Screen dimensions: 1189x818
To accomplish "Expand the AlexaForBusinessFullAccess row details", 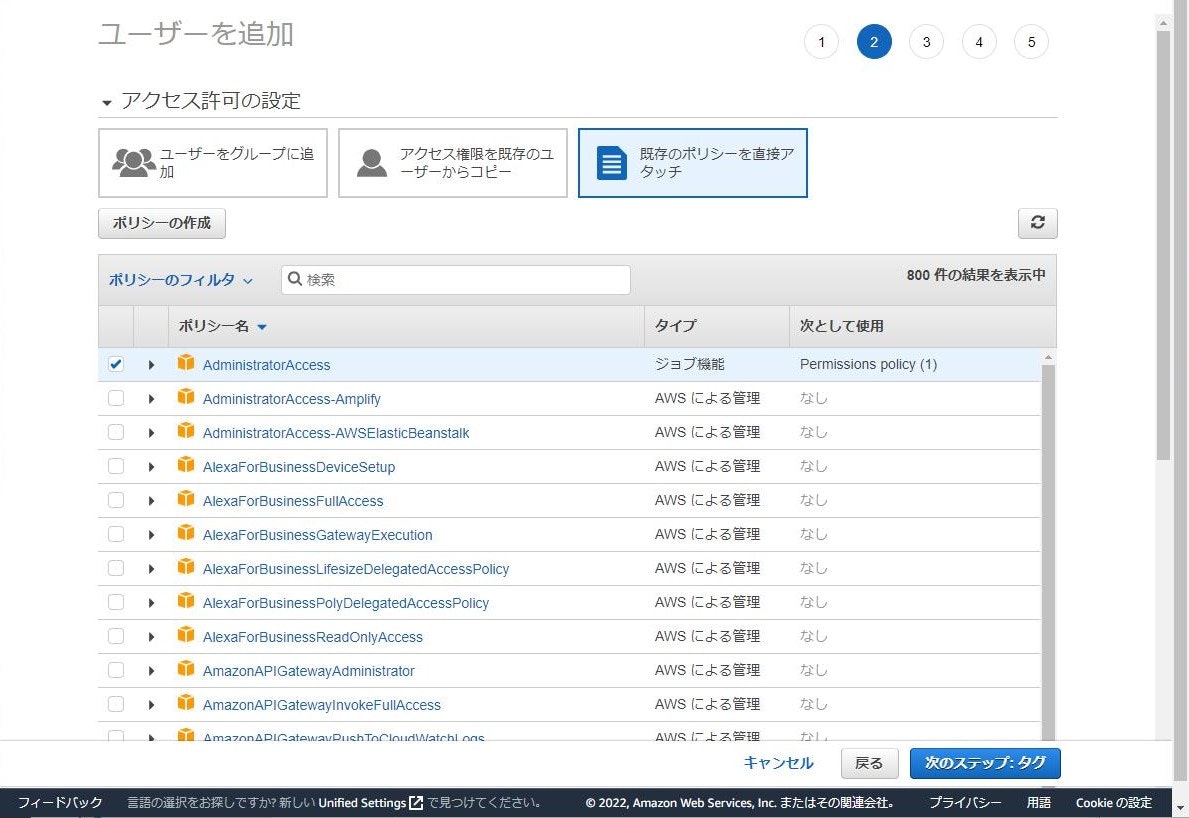I will 151,501.
